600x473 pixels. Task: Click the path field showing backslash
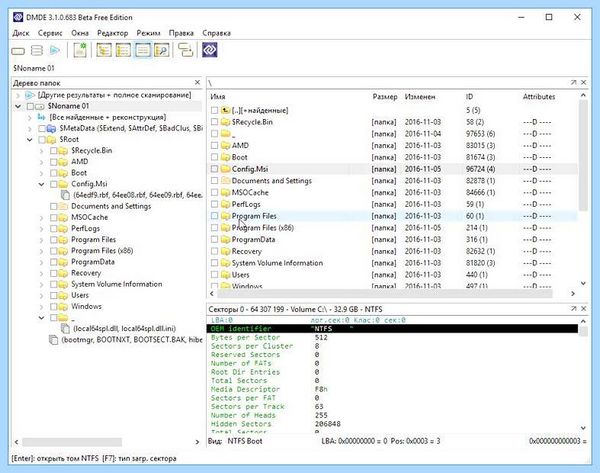point(387,83)
